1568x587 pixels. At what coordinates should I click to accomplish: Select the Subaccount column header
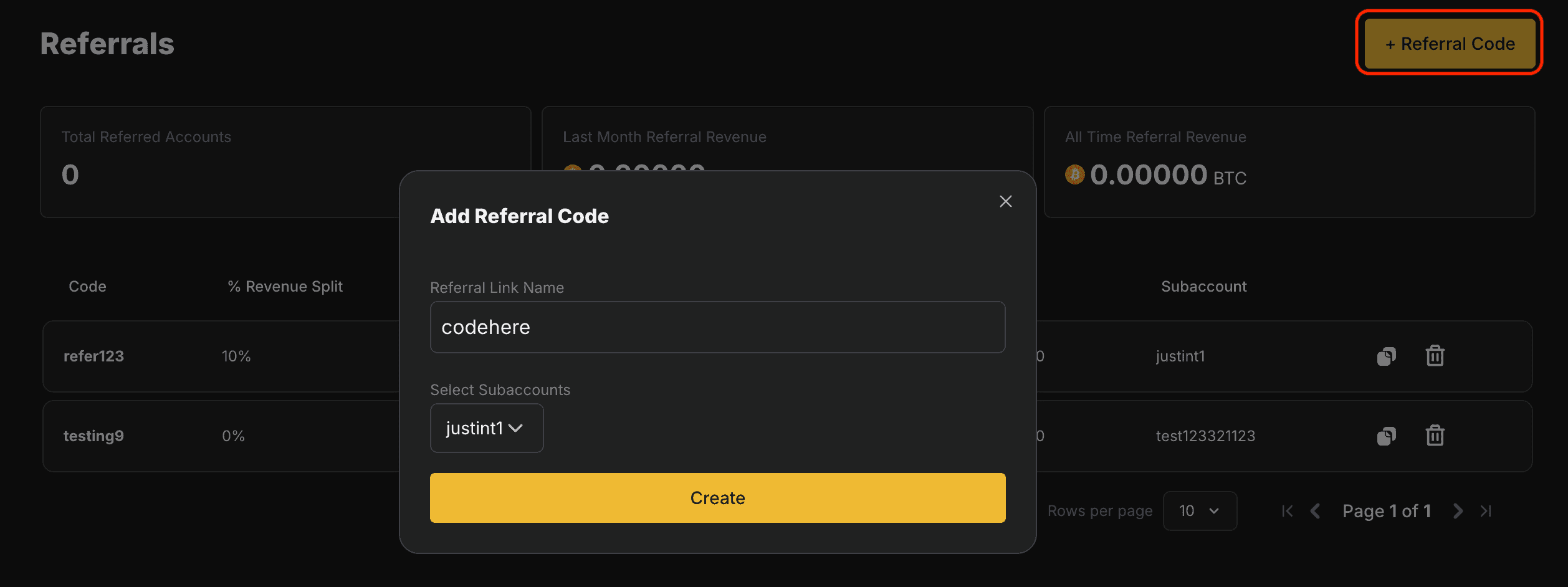[x=1203, y=286]
